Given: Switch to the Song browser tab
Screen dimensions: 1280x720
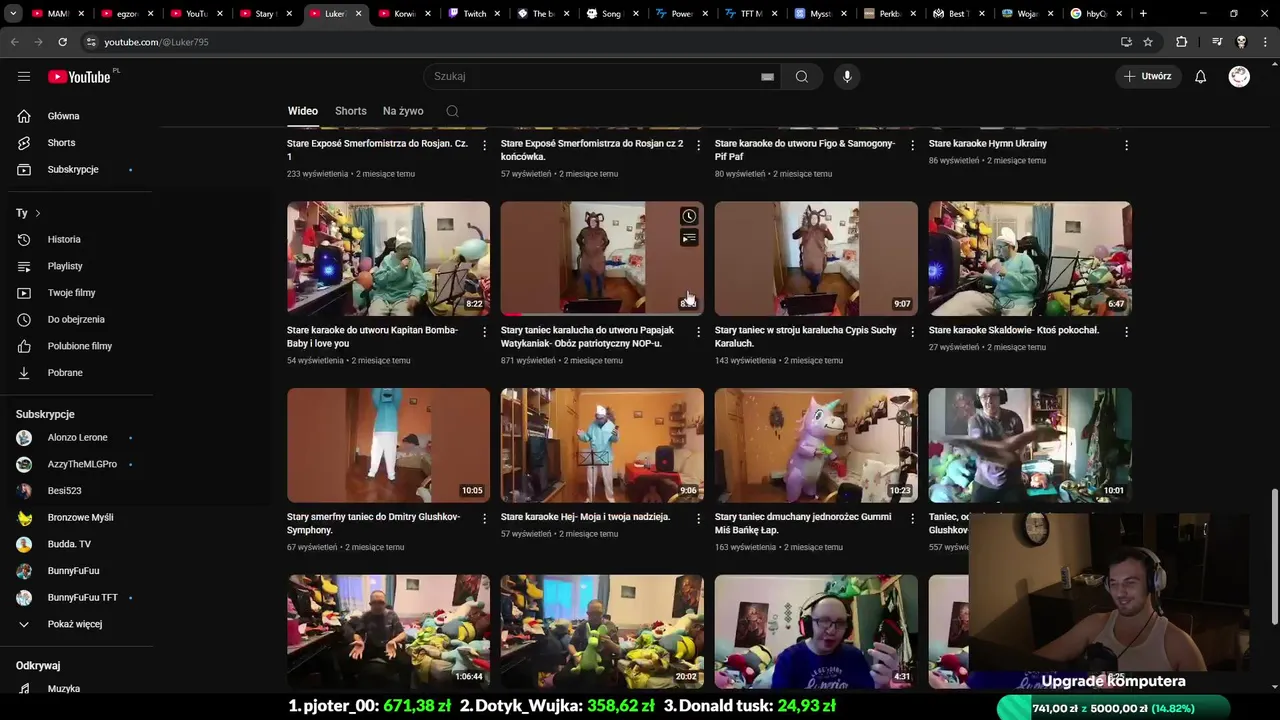Looking at the screenshot, I should click(x=611, y=14).
